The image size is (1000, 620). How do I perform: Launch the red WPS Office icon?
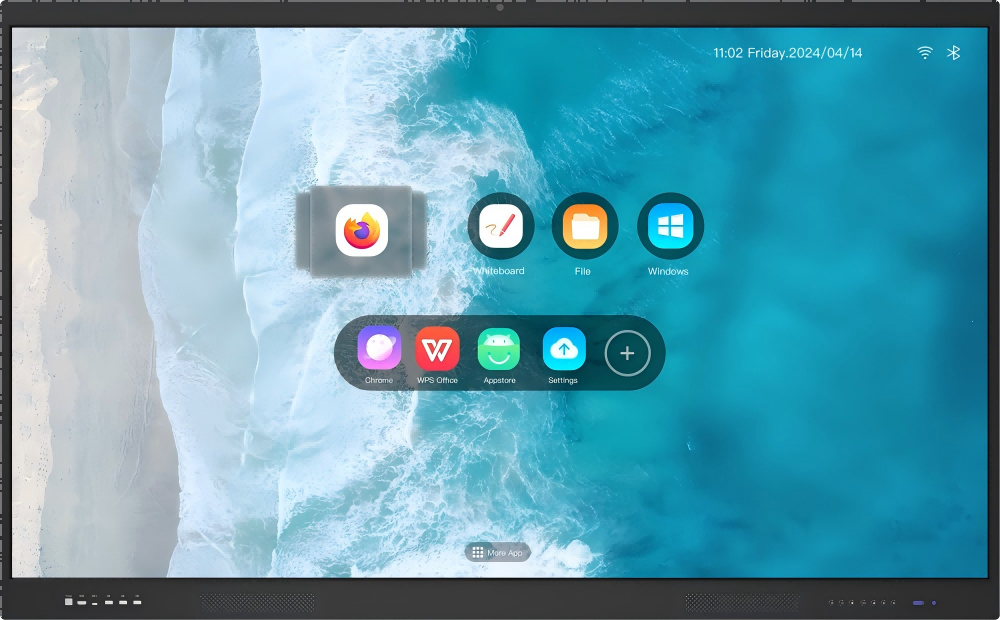click(x=437, y=349)
